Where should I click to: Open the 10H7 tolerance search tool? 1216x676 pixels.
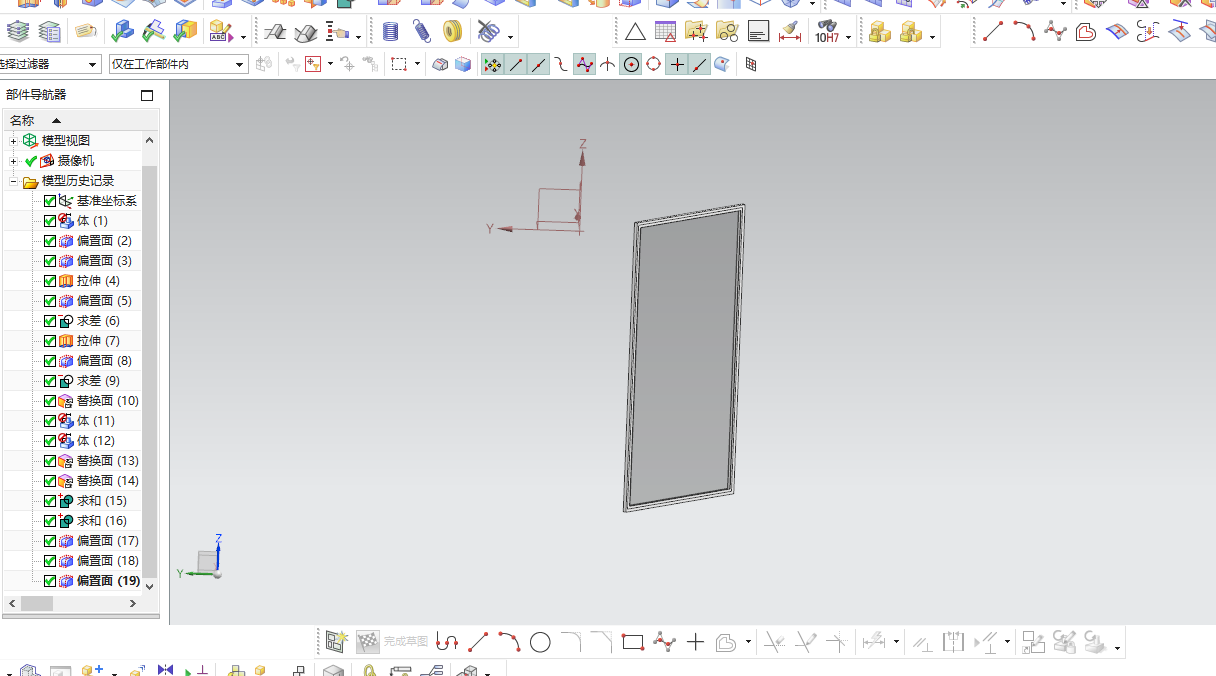(827, 32)
